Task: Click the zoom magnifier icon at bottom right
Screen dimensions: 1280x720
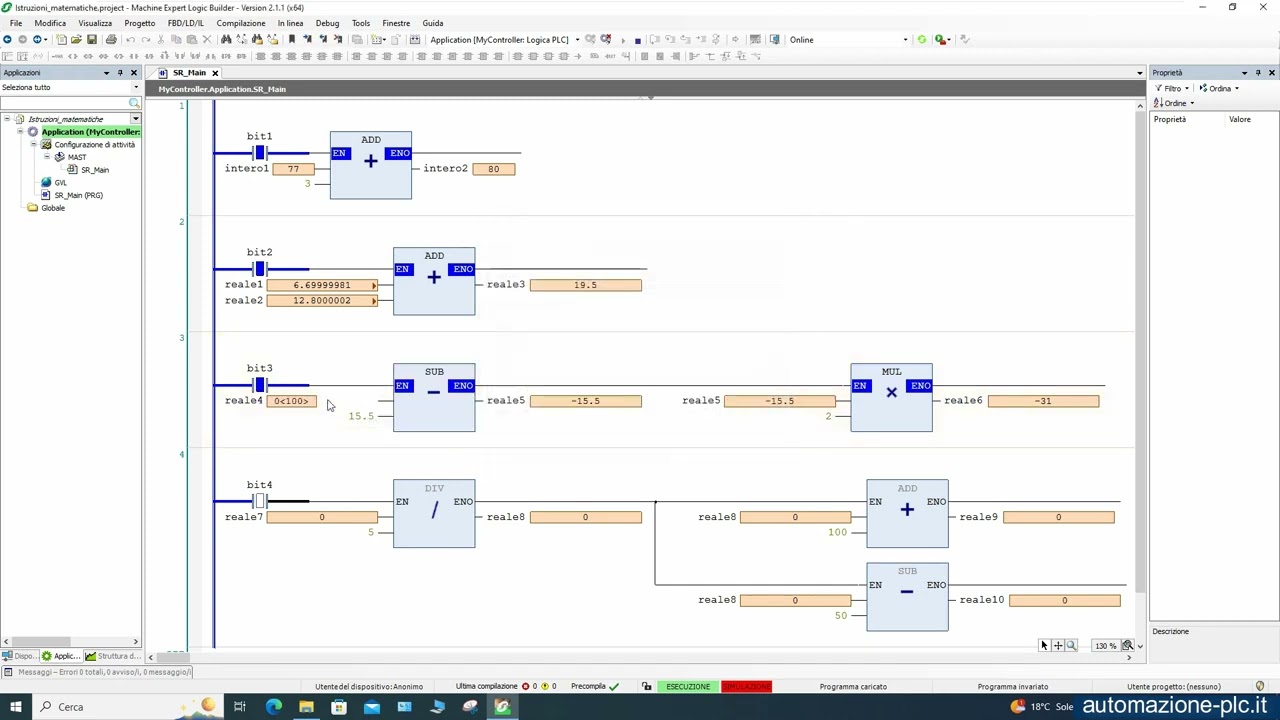Action: (x=1071, y=646)
